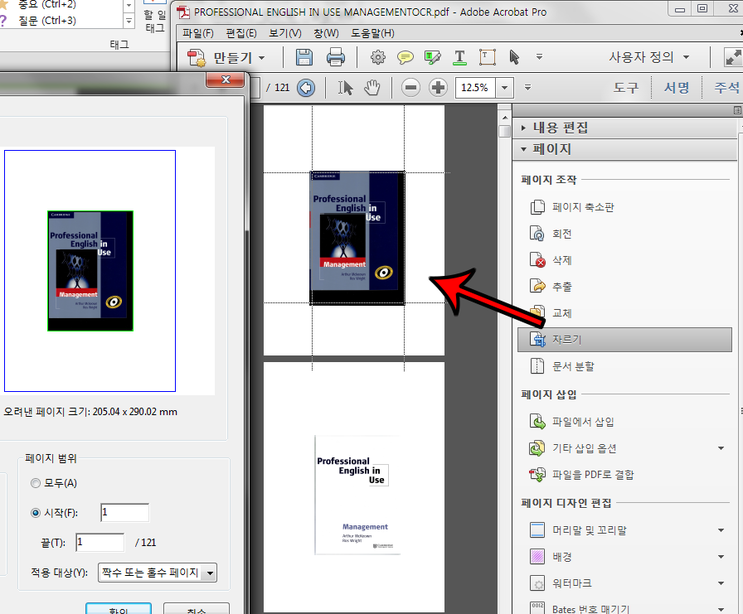Switch to the 도구 pane tab
This screenshot has height=614, width=743.
pos(625,88)
